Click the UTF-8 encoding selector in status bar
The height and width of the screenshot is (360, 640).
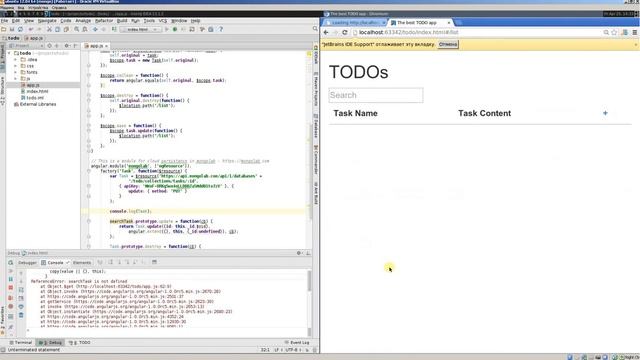(x=292, y=350)
